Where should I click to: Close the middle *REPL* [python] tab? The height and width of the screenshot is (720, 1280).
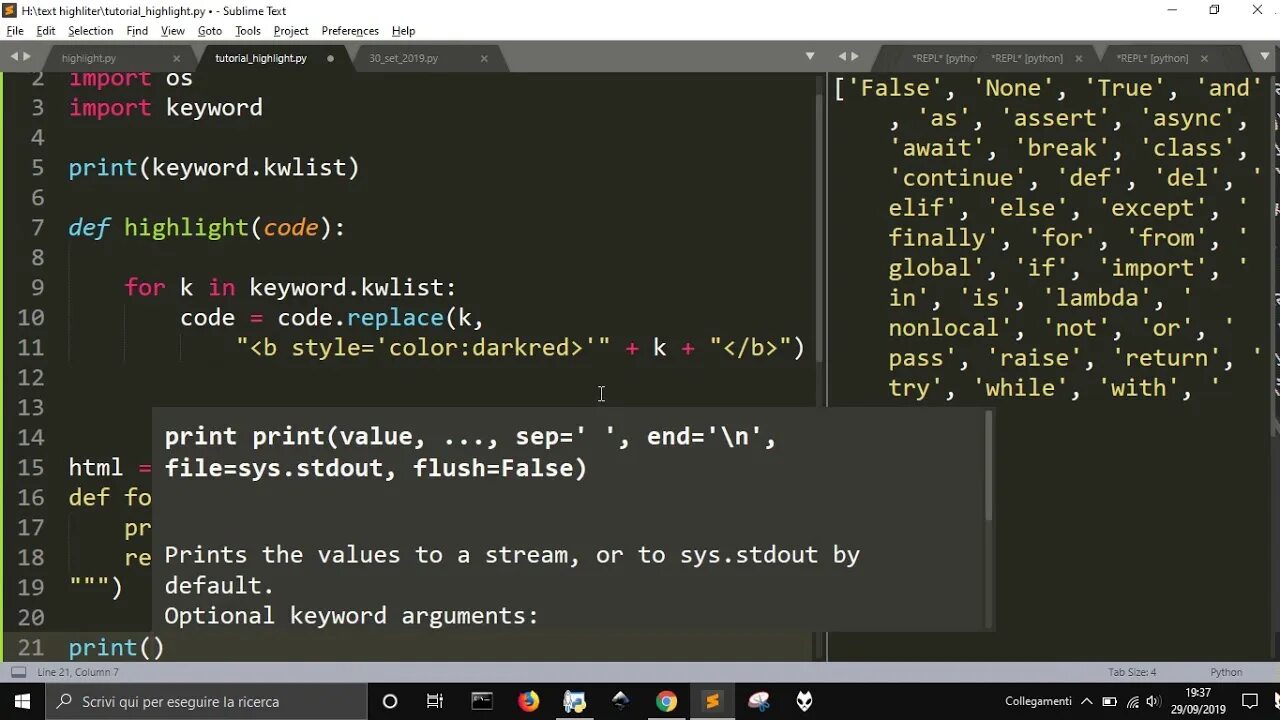pos(1080,58)
